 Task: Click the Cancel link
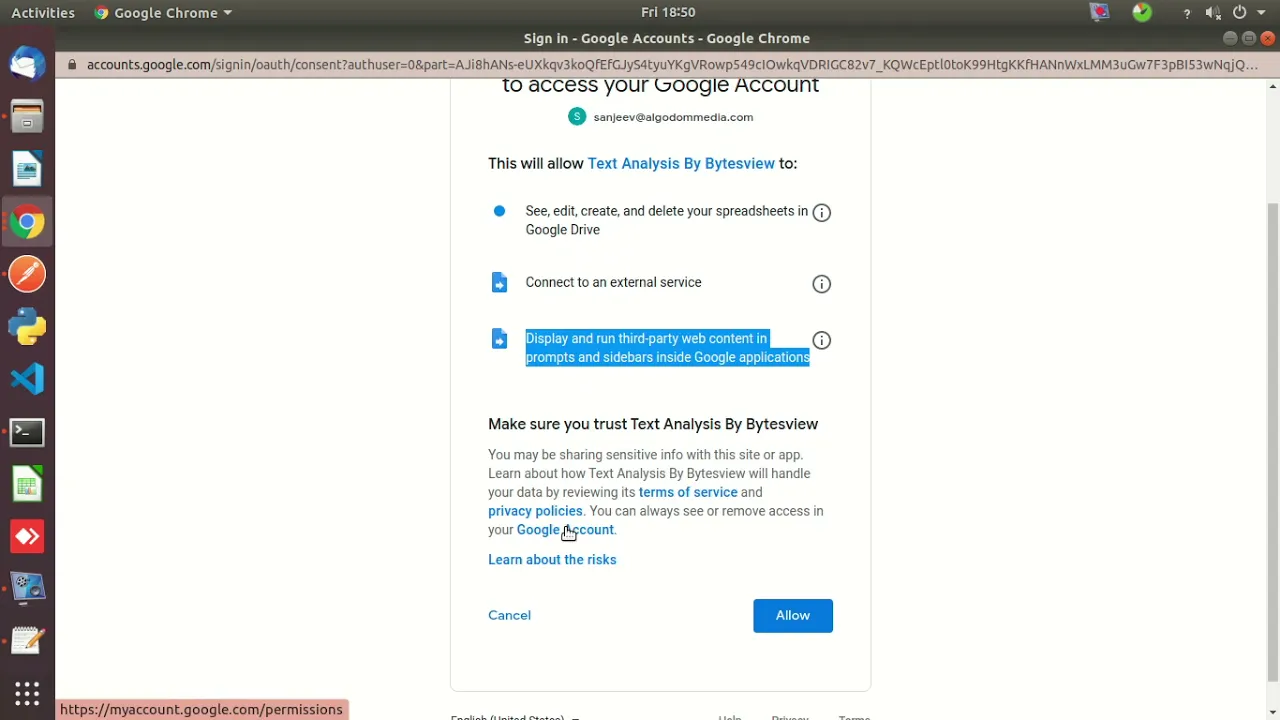[509, 615]
